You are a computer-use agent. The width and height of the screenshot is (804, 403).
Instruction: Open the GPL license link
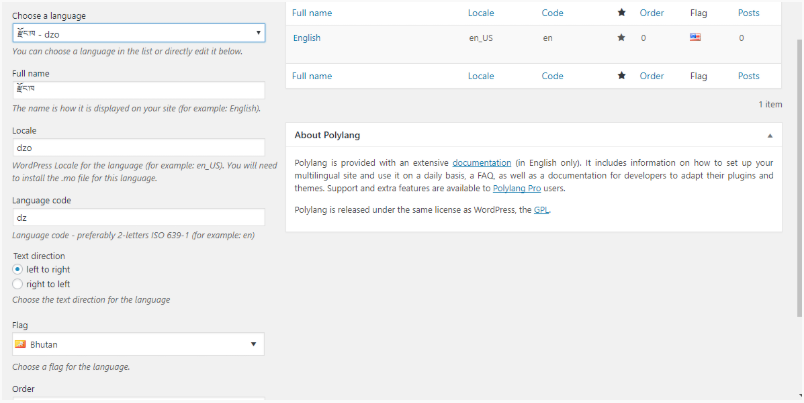click(540, 210)
